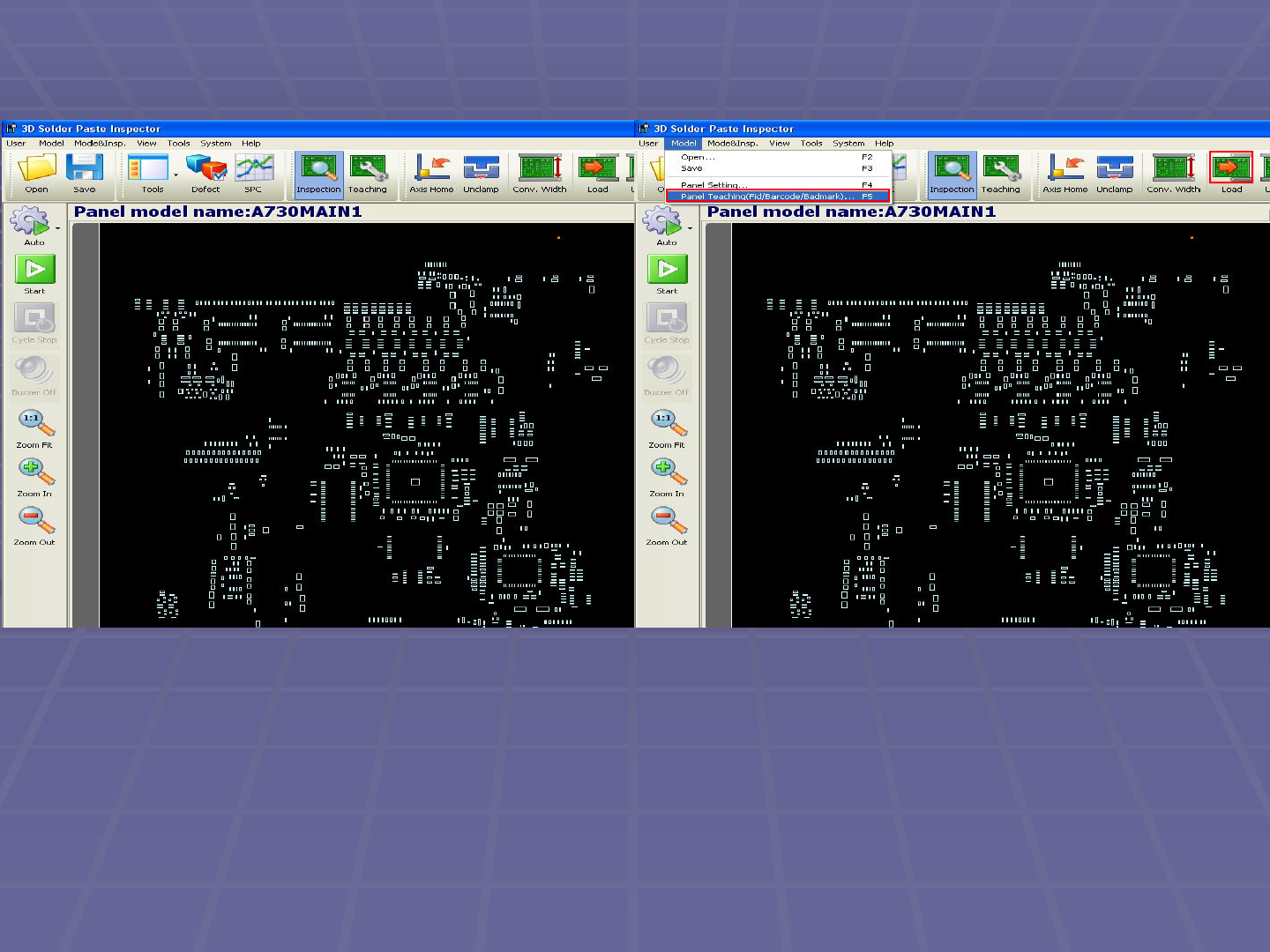1270x952 pixels.
Task: Click the PCB pad layout view in the left window
Action: click(x=367, y=425)
